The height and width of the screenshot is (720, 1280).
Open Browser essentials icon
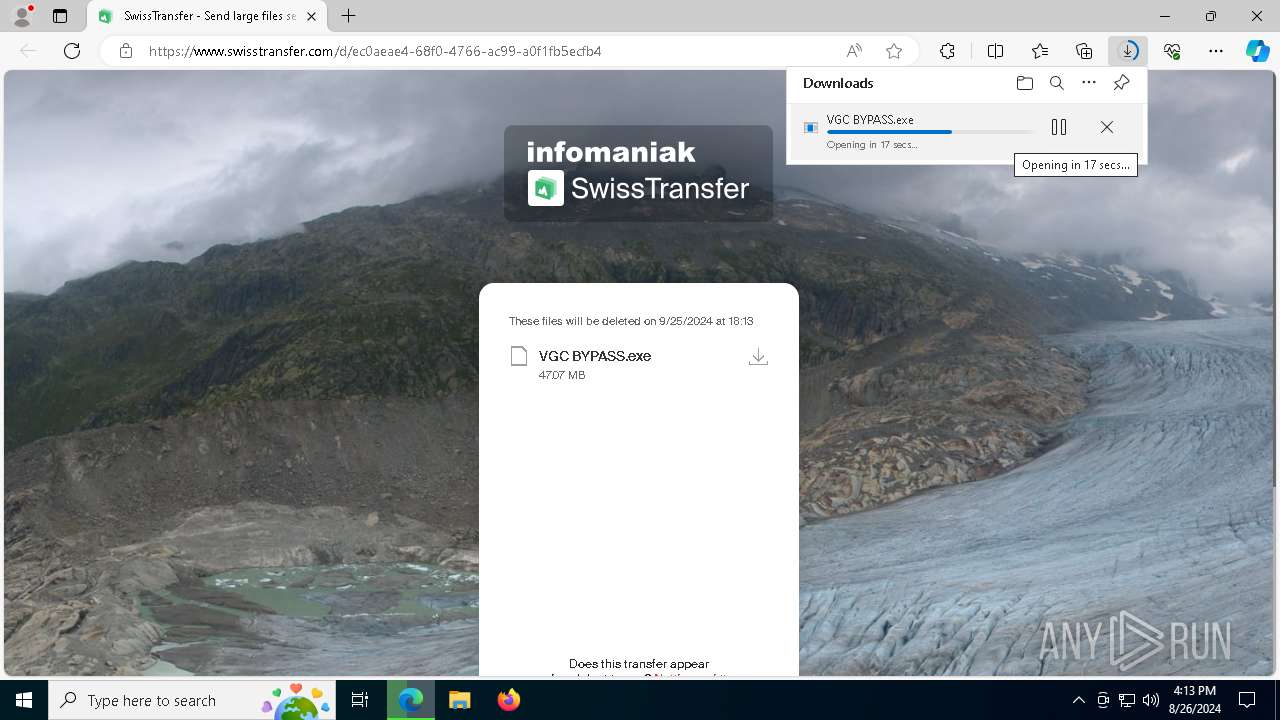coord(1172,51)
